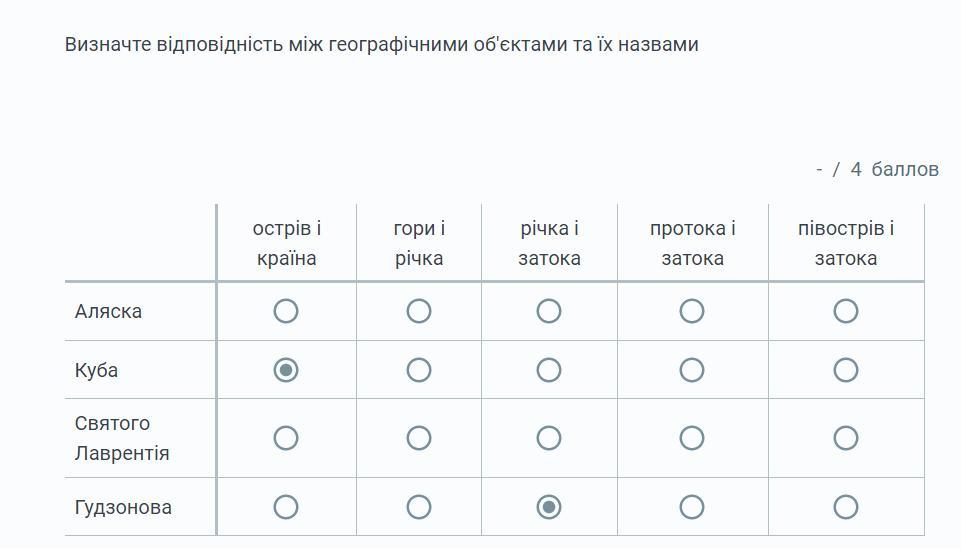Image resolution: width=961 pixels, height=548 pixels.
Task: Click selected 'острів і країна' radio for Куба
Action: (x=286, y=370)
